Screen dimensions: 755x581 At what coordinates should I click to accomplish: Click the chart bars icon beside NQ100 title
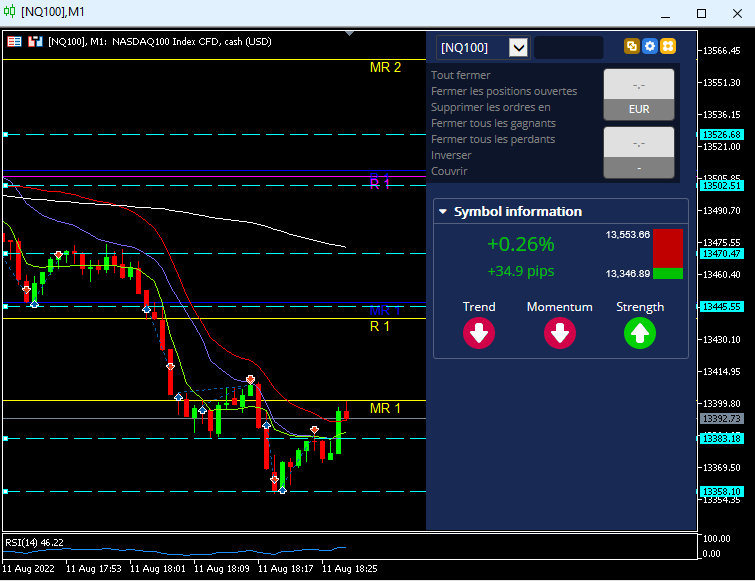coord(35,41)
